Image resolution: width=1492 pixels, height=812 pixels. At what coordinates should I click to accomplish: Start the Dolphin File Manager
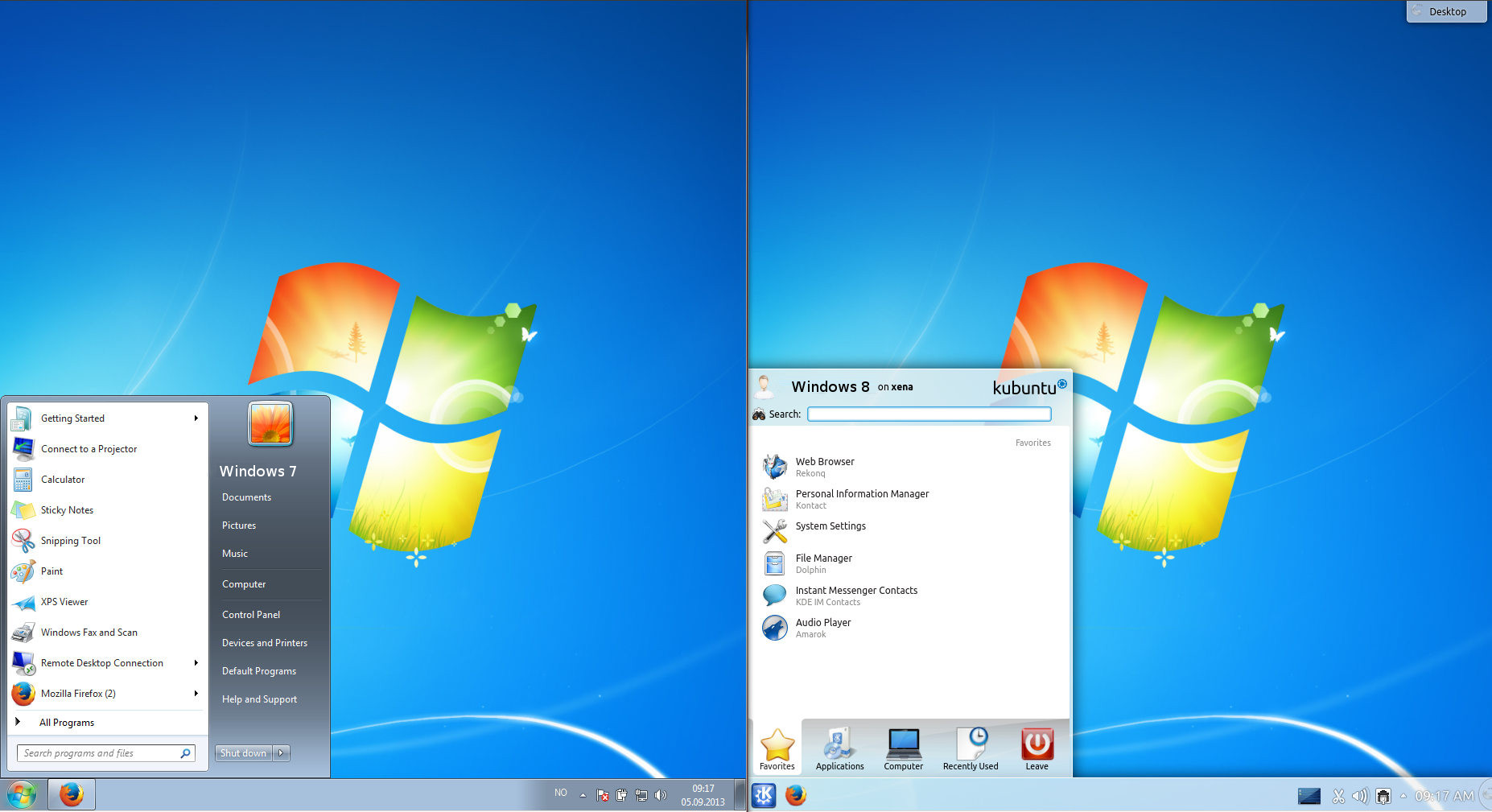coord(823,563)
